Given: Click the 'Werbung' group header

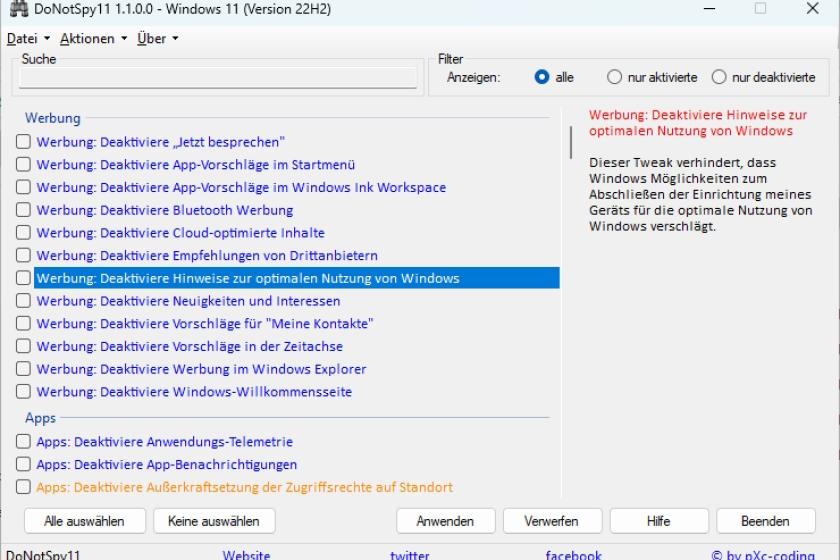Looking at the screenshot, I should pos(52,118).
